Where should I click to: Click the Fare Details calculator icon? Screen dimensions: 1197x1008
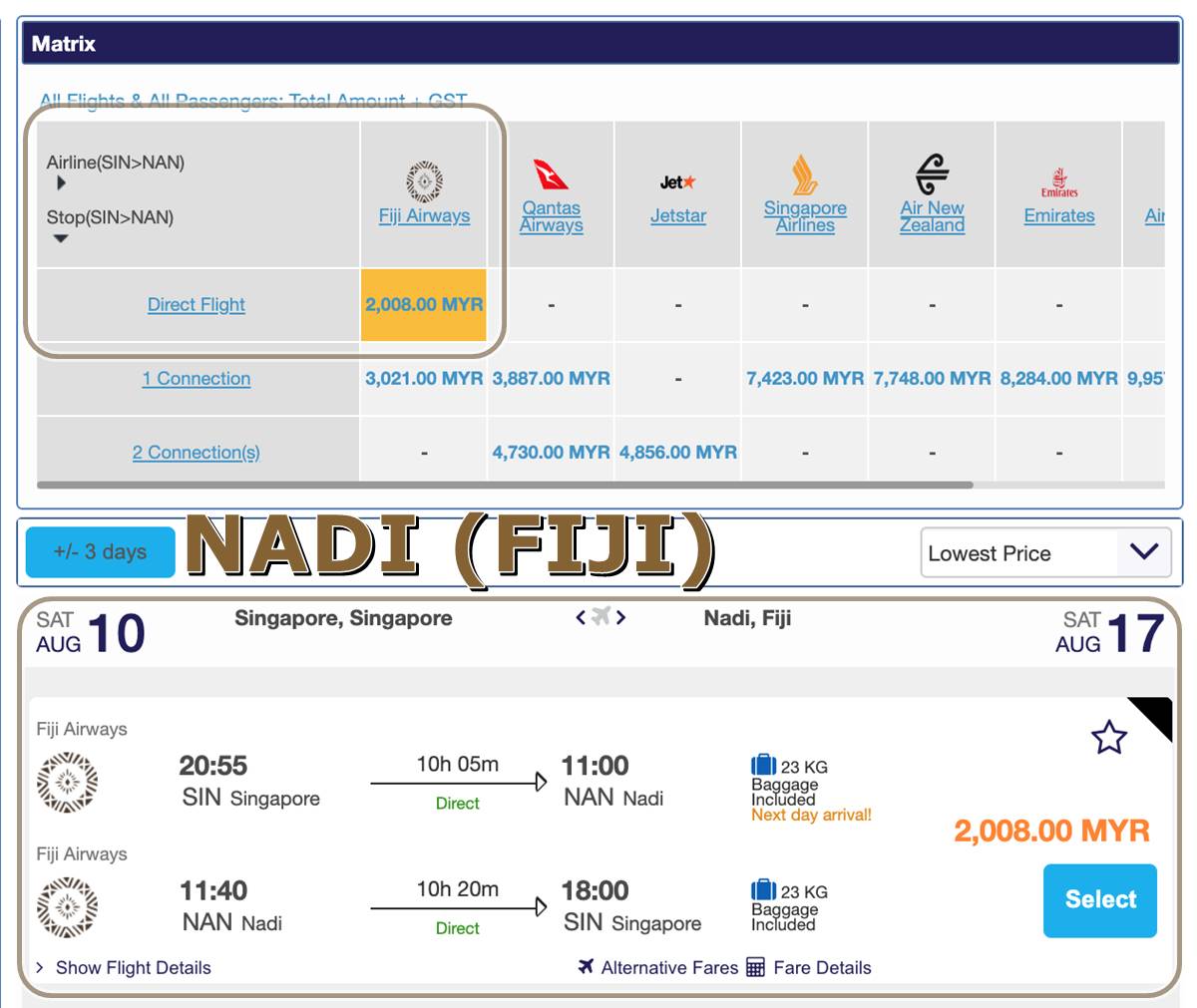(x=755, y=967)
